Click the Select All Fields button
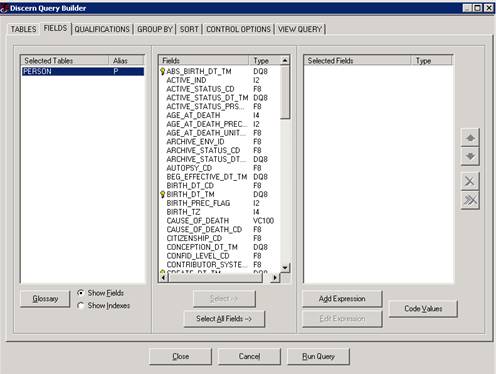The height and width of the screenshot is (374, 496). (224, 319)
